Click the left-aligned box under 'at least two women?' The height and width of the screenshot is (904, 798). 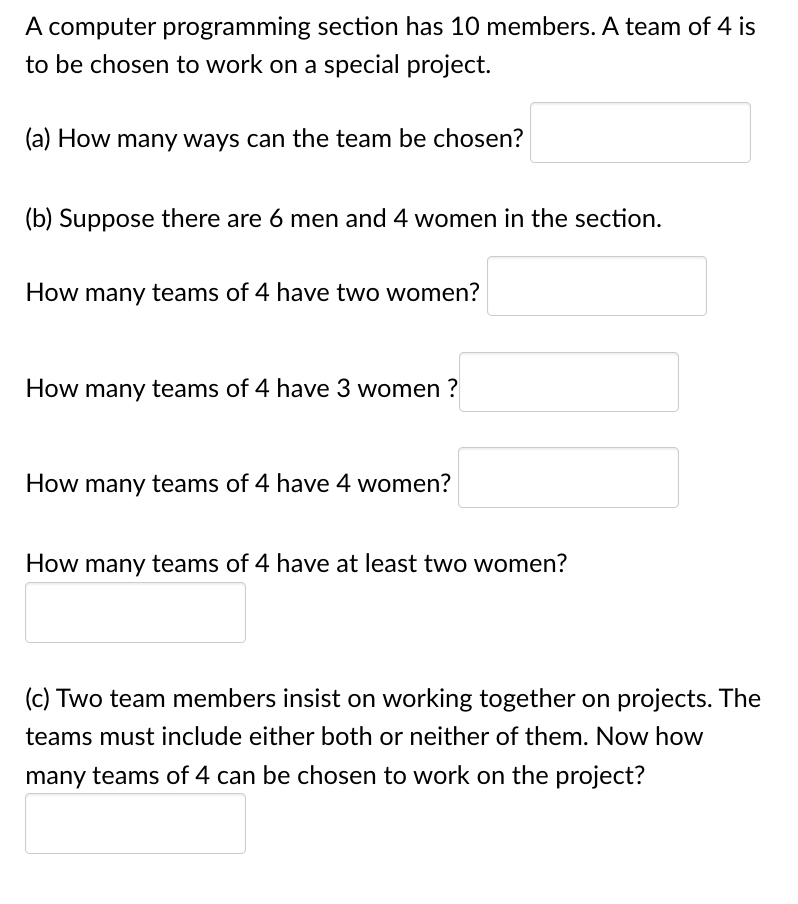[x=135, y=611]
